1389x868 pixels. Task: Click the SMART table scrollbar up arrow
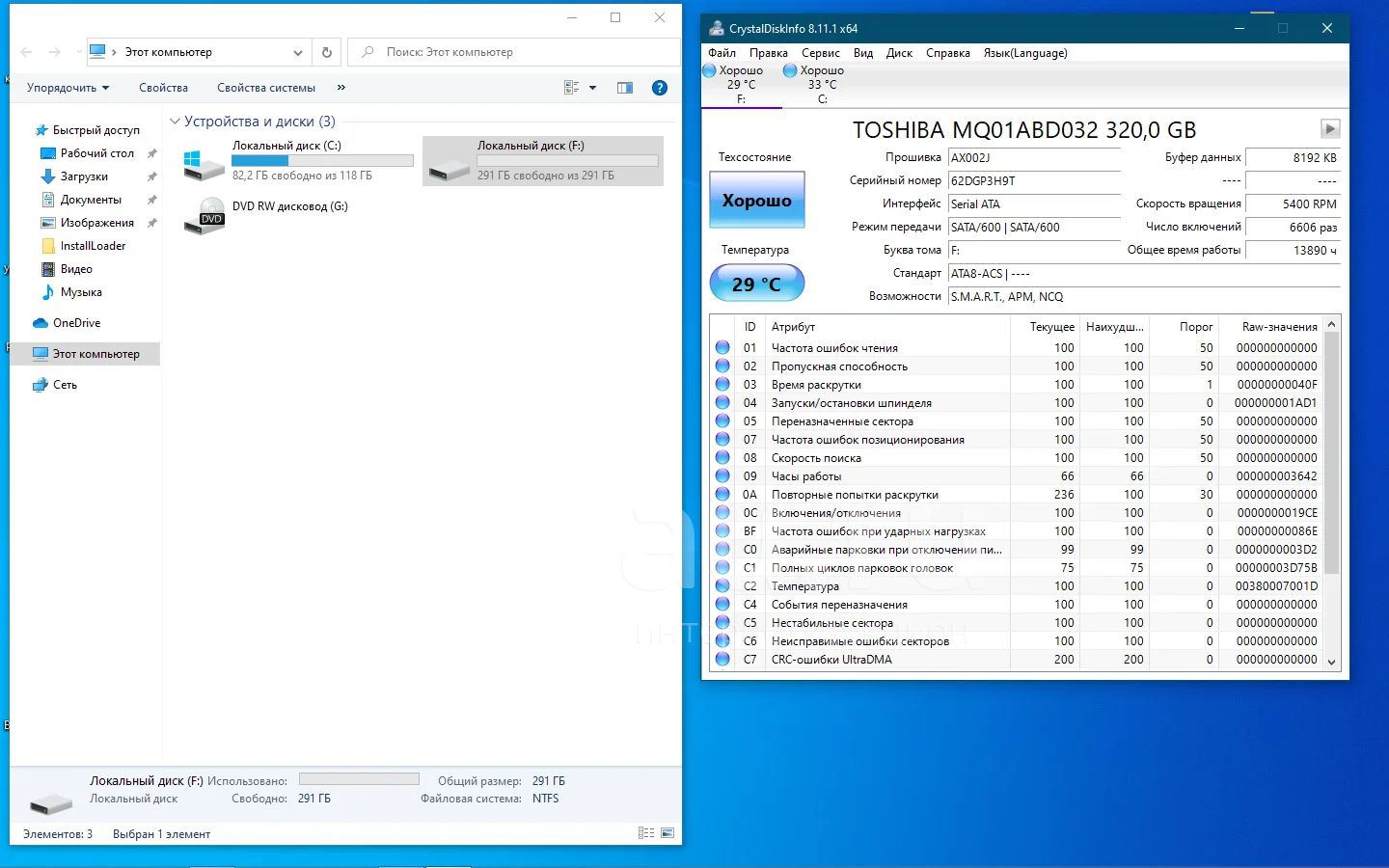pos(1332,325)
